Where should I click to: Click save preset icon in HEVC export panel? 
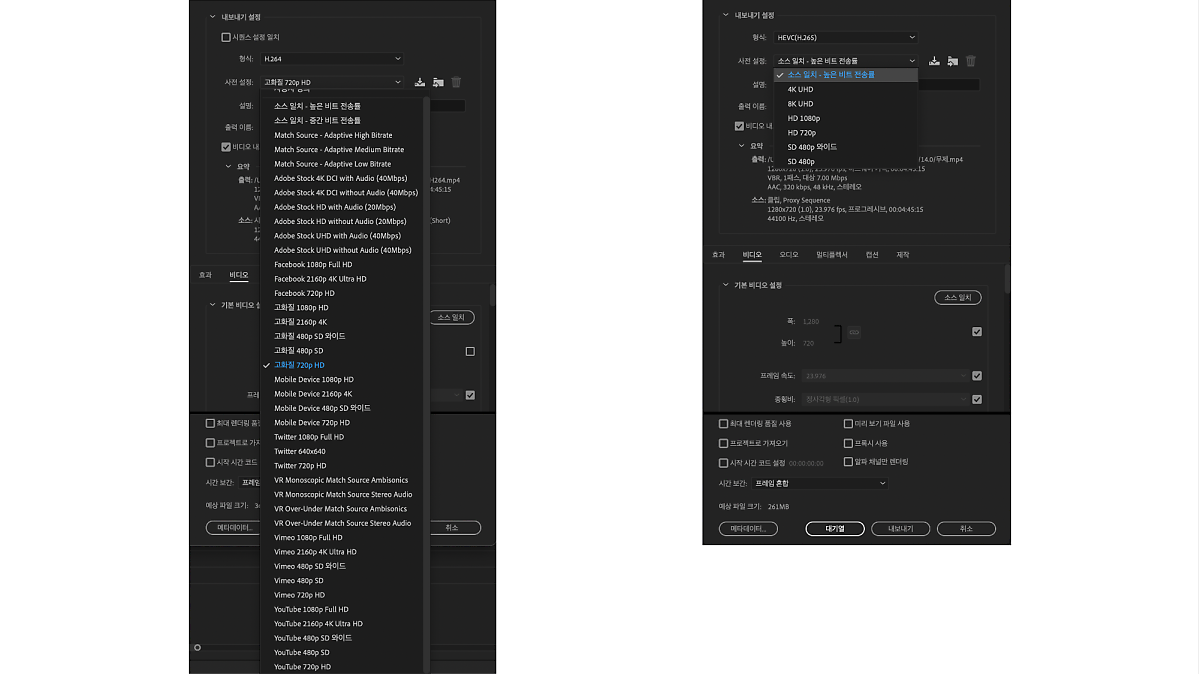934,61
